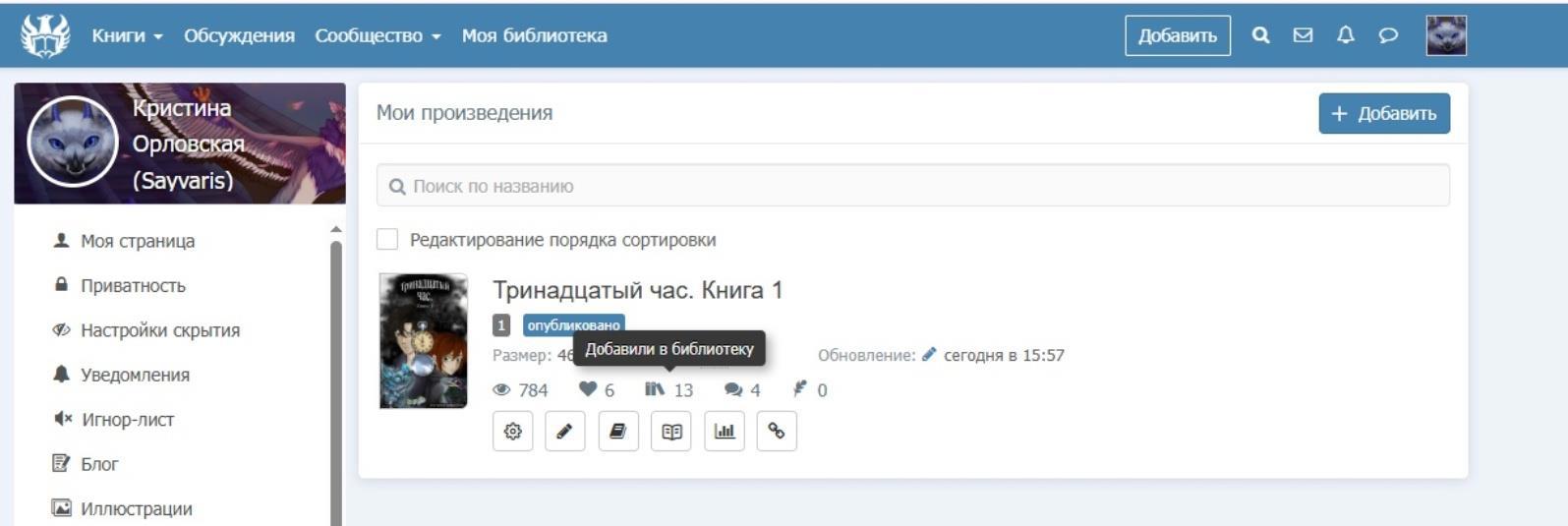Click the book cover thumbnail
This screenshot has width=1568, height=526.
pyautogui.click(x=424, y=340)
